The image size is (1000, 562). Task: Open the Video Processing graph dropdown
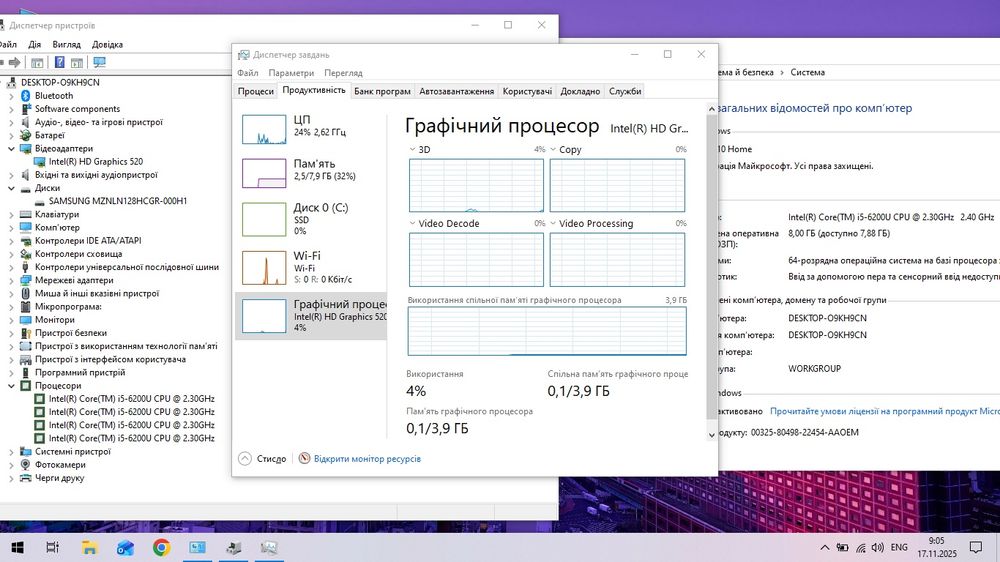[x=553, y=223]
